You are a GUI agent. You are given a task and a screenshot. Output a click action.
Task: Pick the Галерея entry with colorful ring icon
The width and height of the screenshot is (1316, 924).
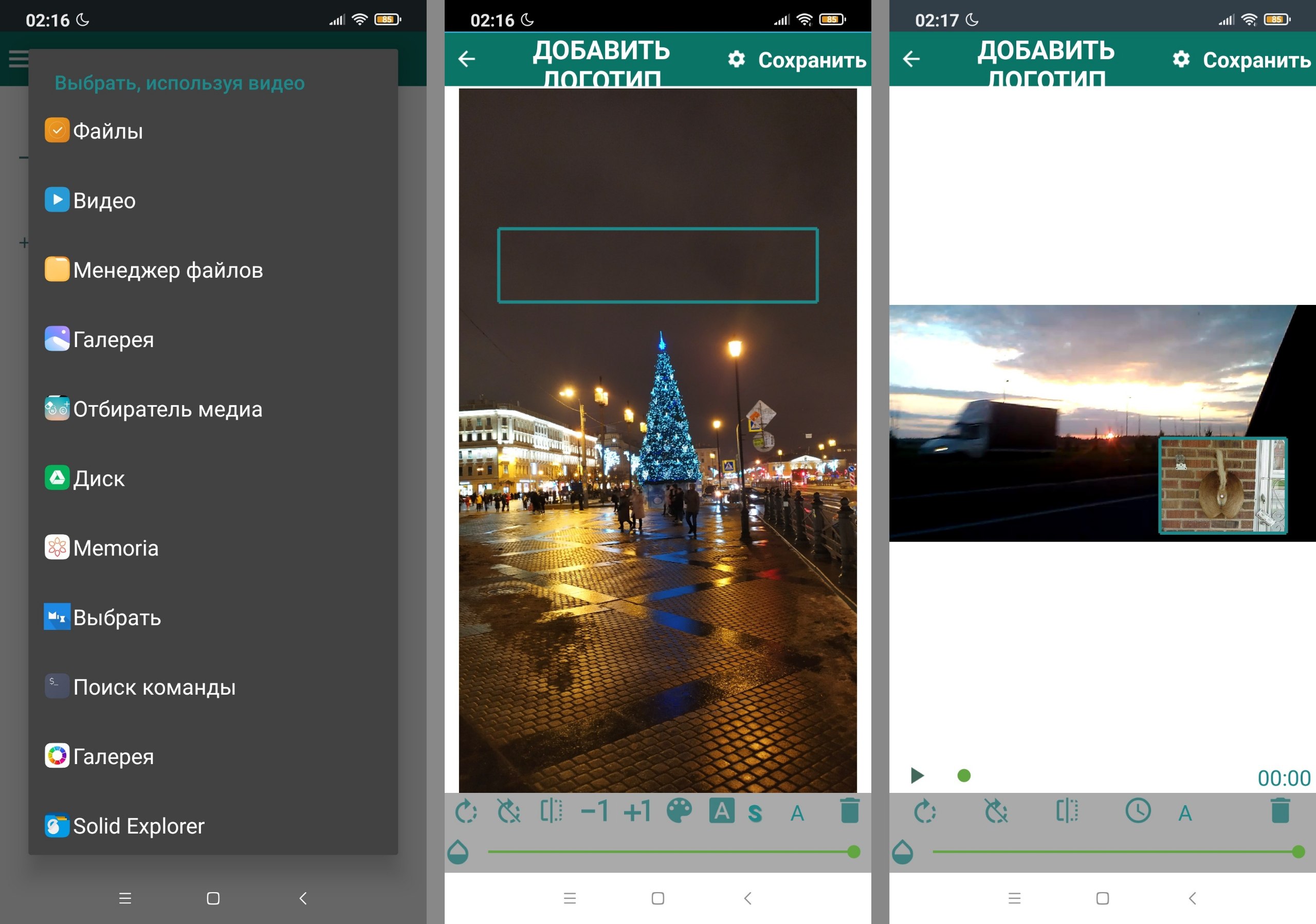click(213, 756)
